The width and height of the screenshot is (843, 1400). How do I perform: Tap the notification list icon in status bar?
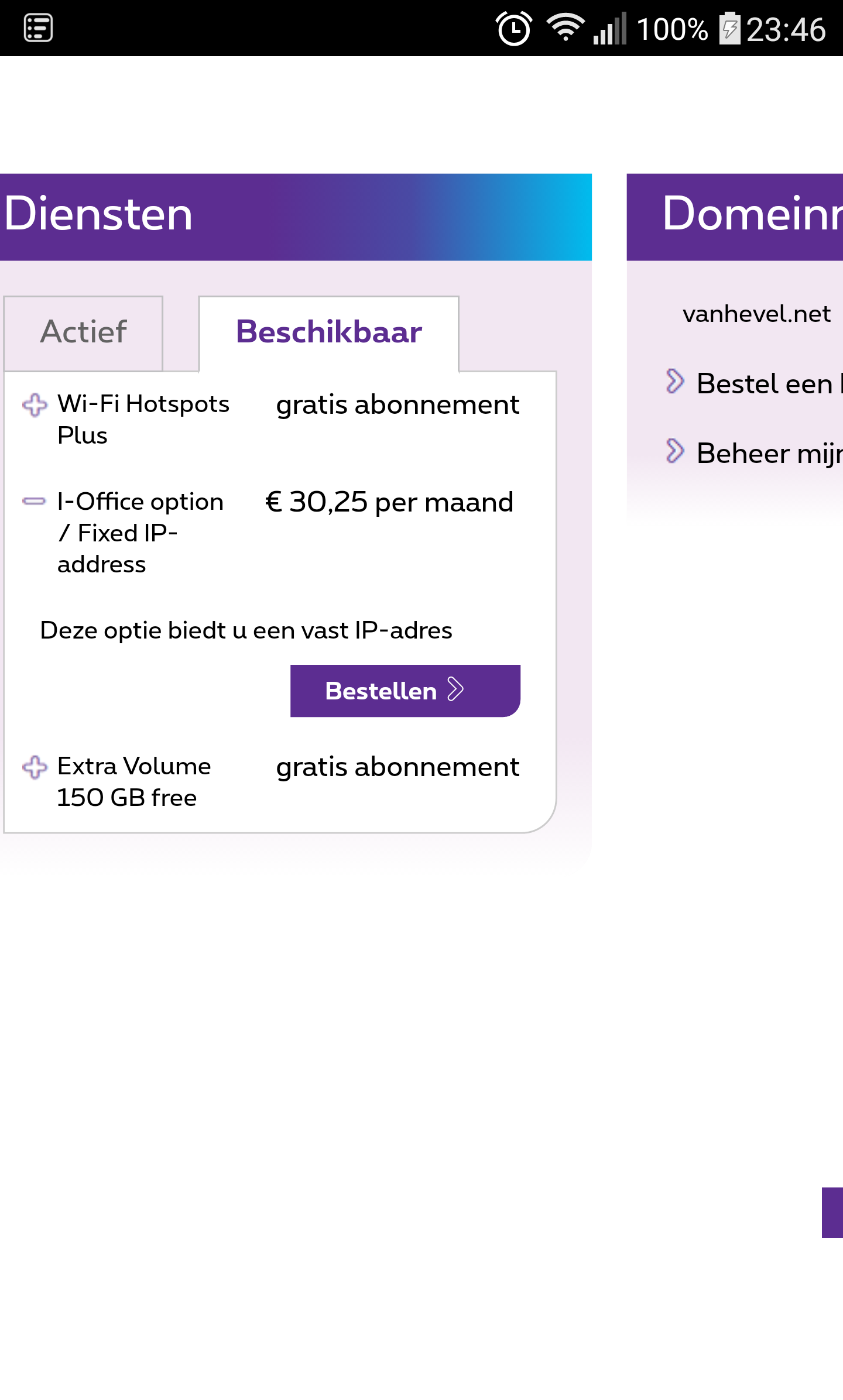coord(38,28)
